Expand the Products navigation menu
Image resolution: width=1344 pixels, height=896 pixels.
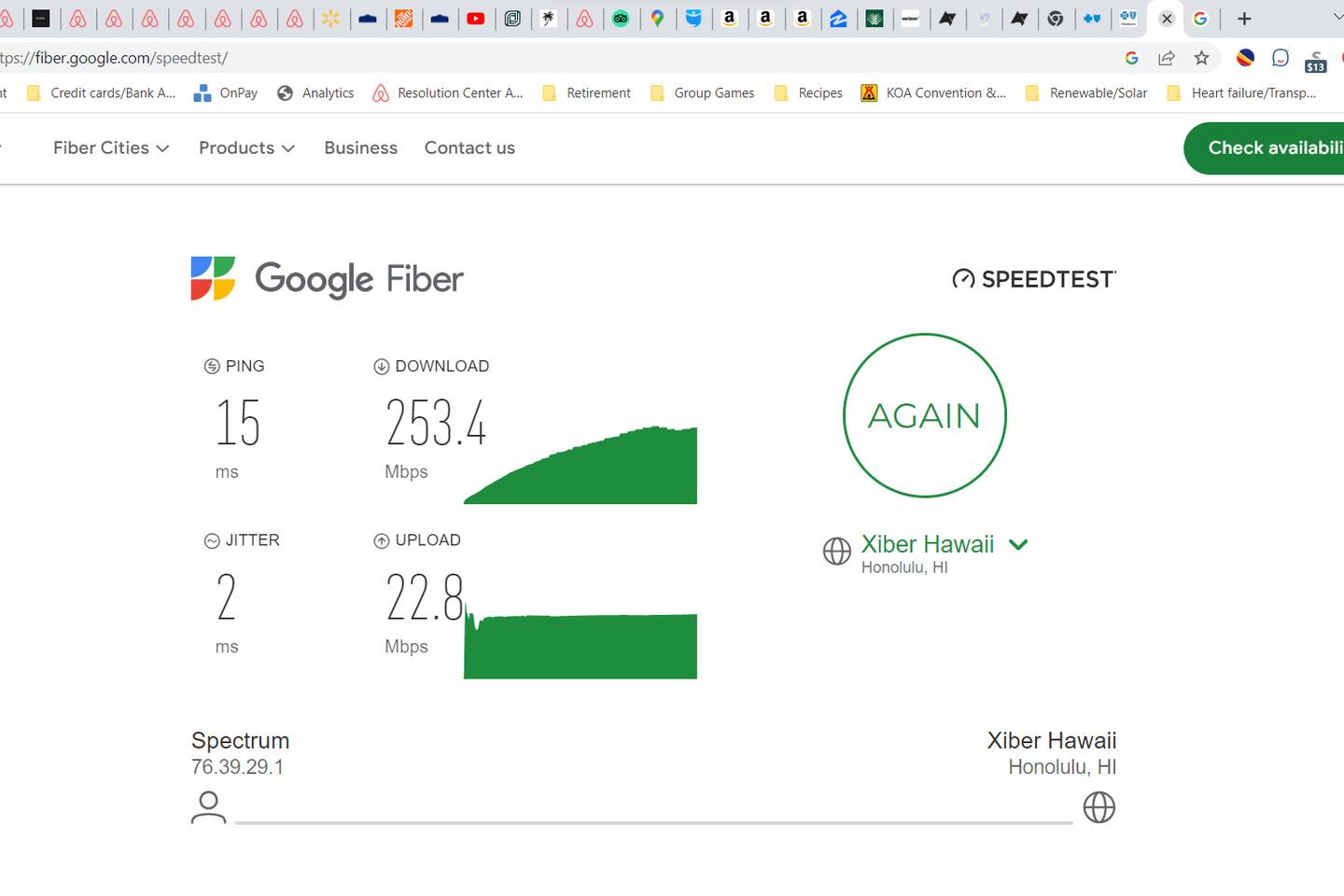tap(246, 147)
